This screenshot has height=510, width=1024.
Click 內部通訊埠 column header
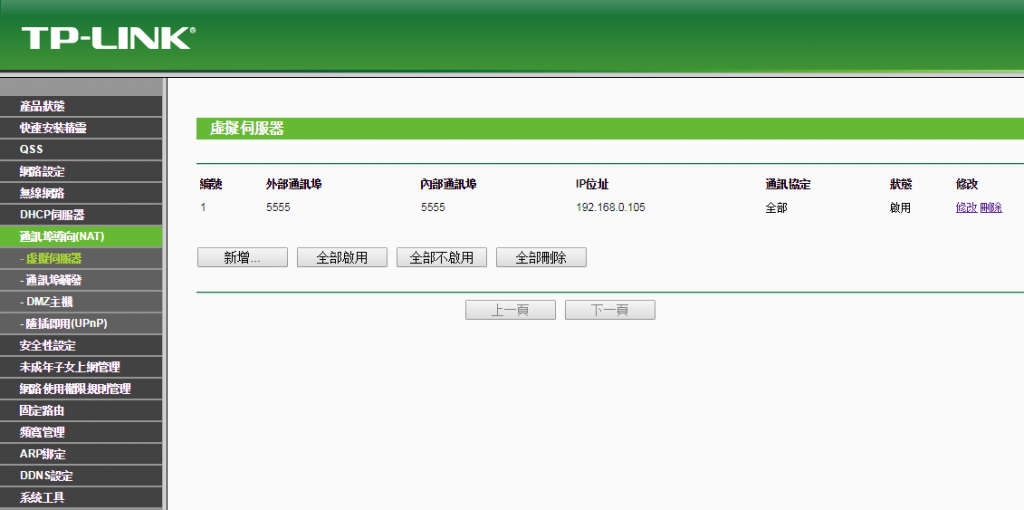[448, 184]
